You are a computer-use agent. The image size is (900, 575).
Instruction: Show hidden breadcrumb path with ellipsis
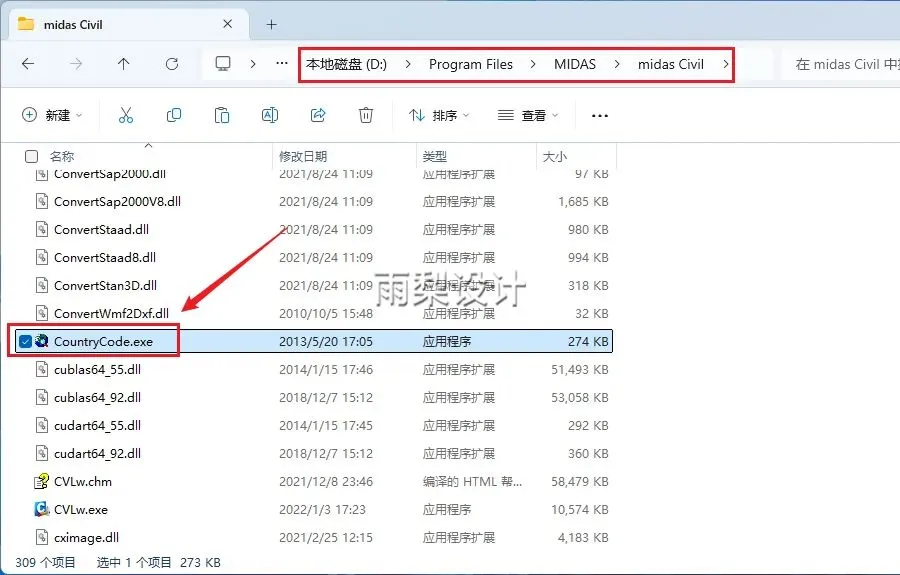282,63
